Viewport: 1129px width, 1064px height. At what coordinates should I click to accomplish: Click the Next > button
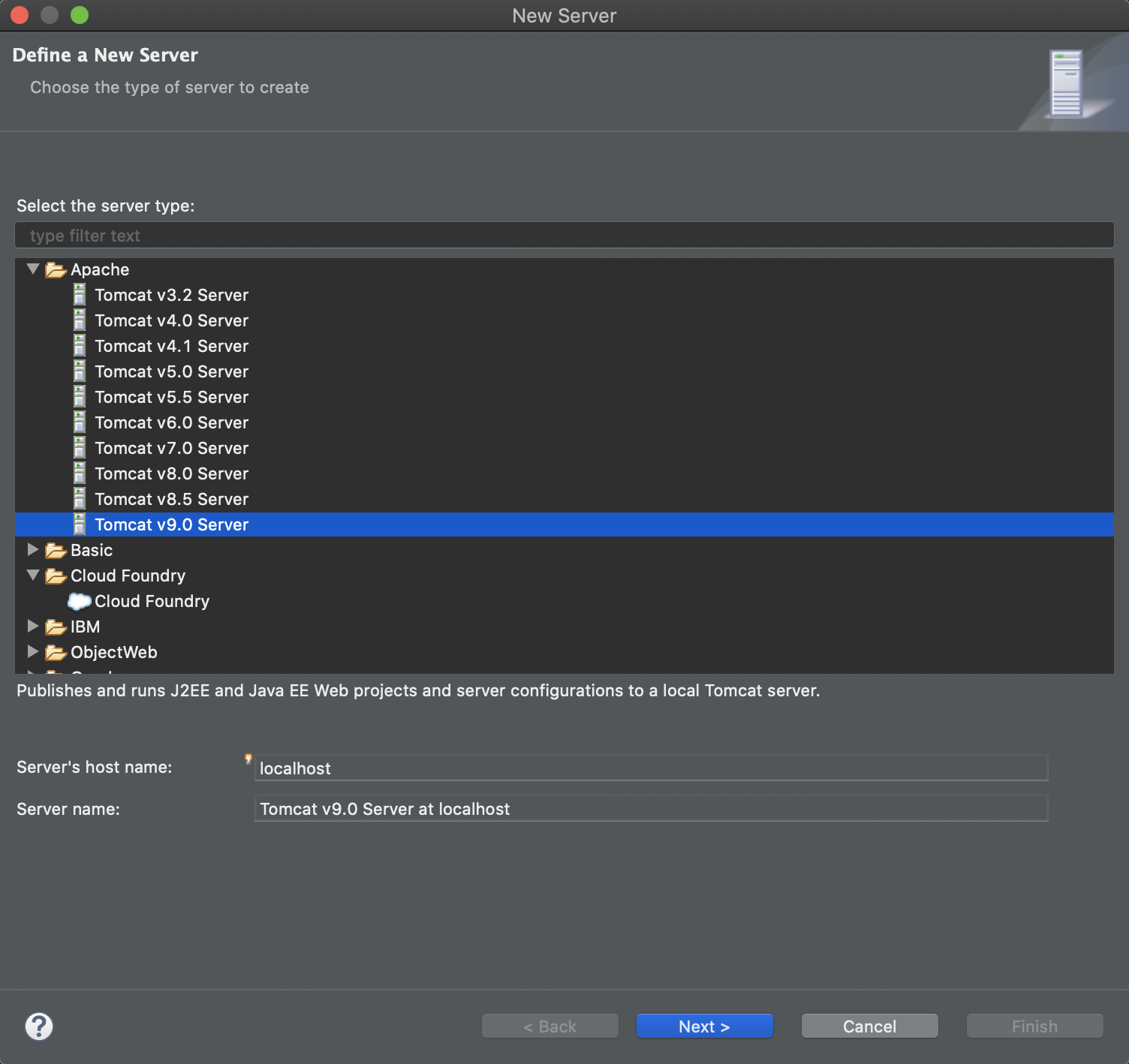point(704,1026)
